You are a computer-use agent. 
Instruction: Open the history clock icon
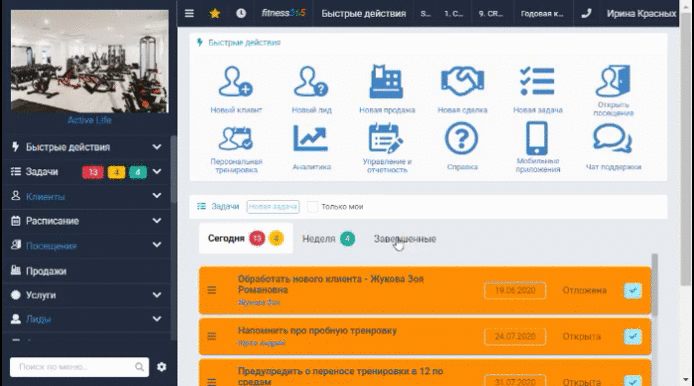coord(241,13)
